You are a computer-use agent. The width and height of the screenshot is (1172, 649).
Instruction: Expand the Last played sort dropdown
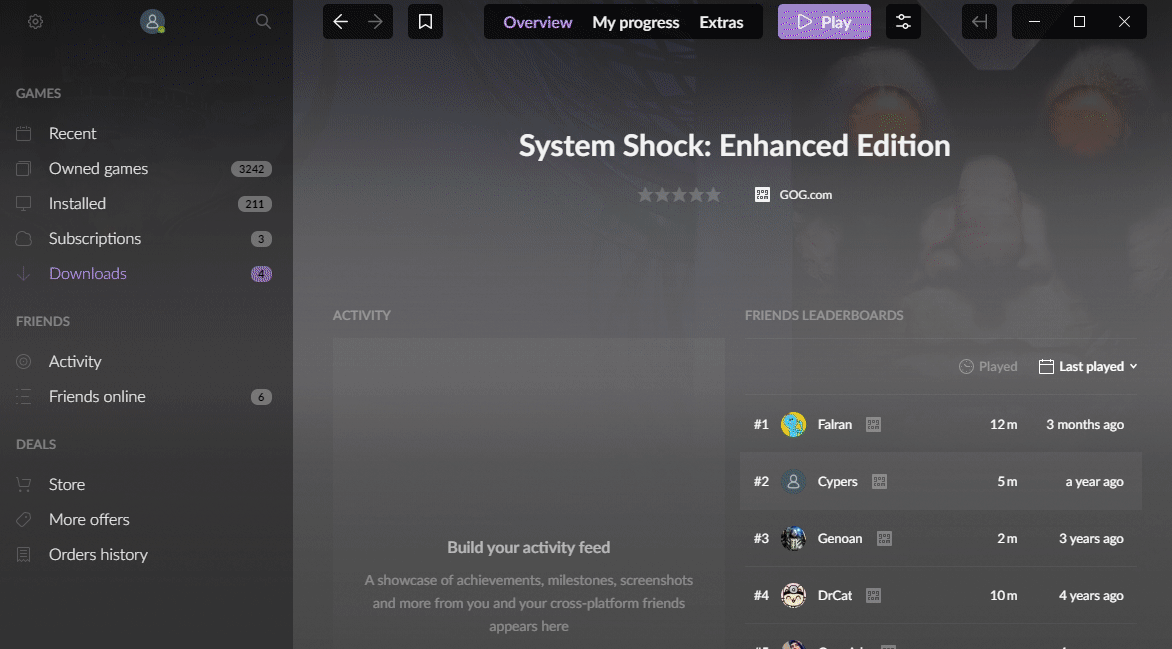pyautogui.click(x=1088, y=367)
